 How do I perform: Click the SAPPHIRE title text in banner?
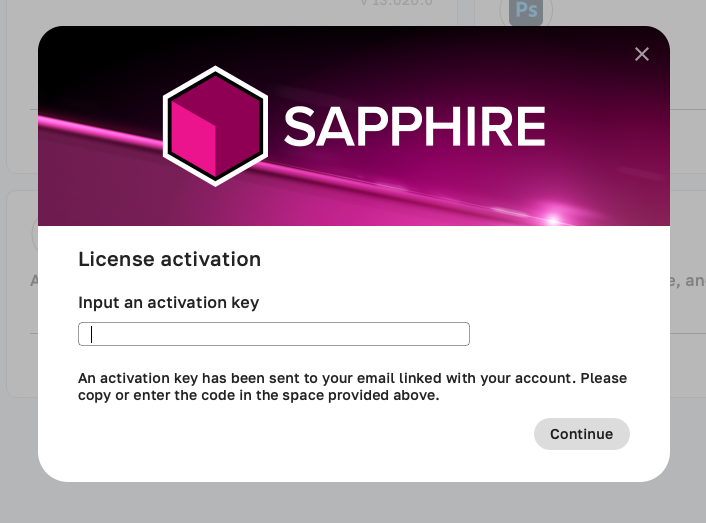click(415, 126)
